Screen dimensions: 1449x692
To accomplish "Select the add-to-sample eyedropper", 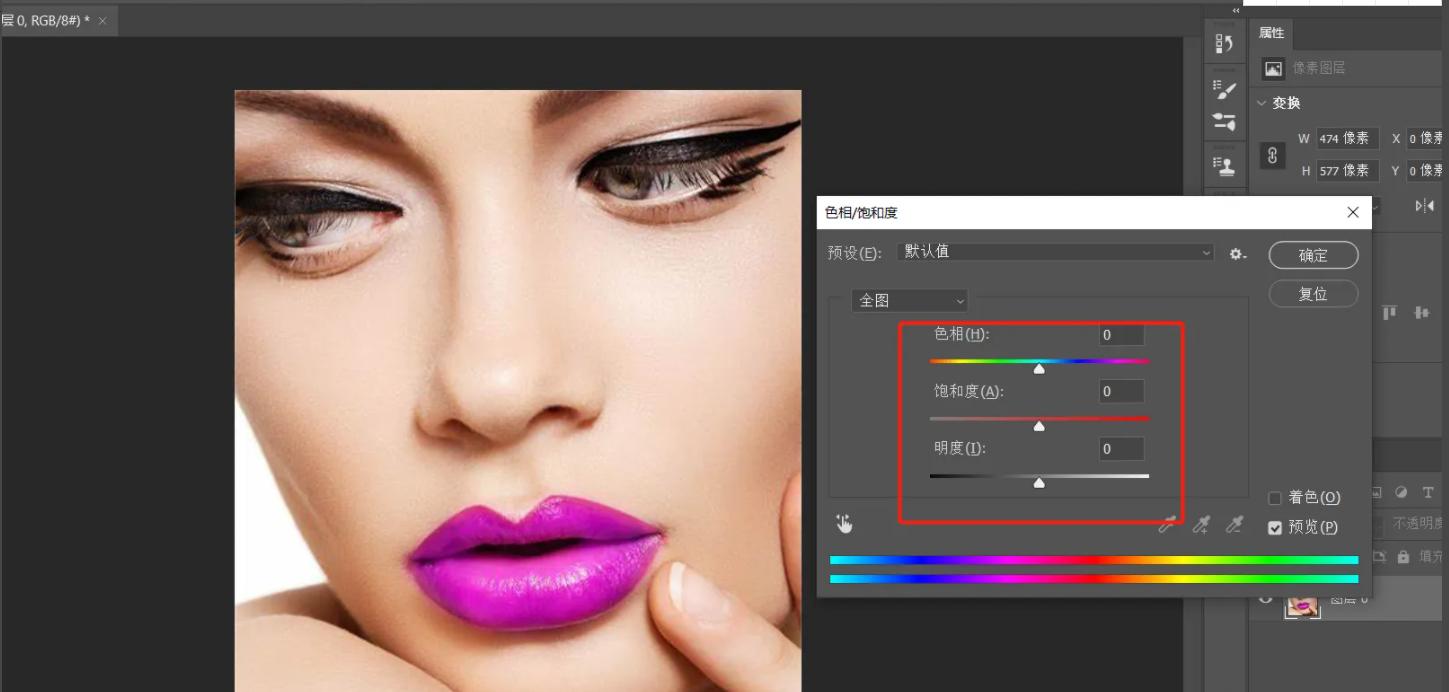I will tap(1200, 524).
